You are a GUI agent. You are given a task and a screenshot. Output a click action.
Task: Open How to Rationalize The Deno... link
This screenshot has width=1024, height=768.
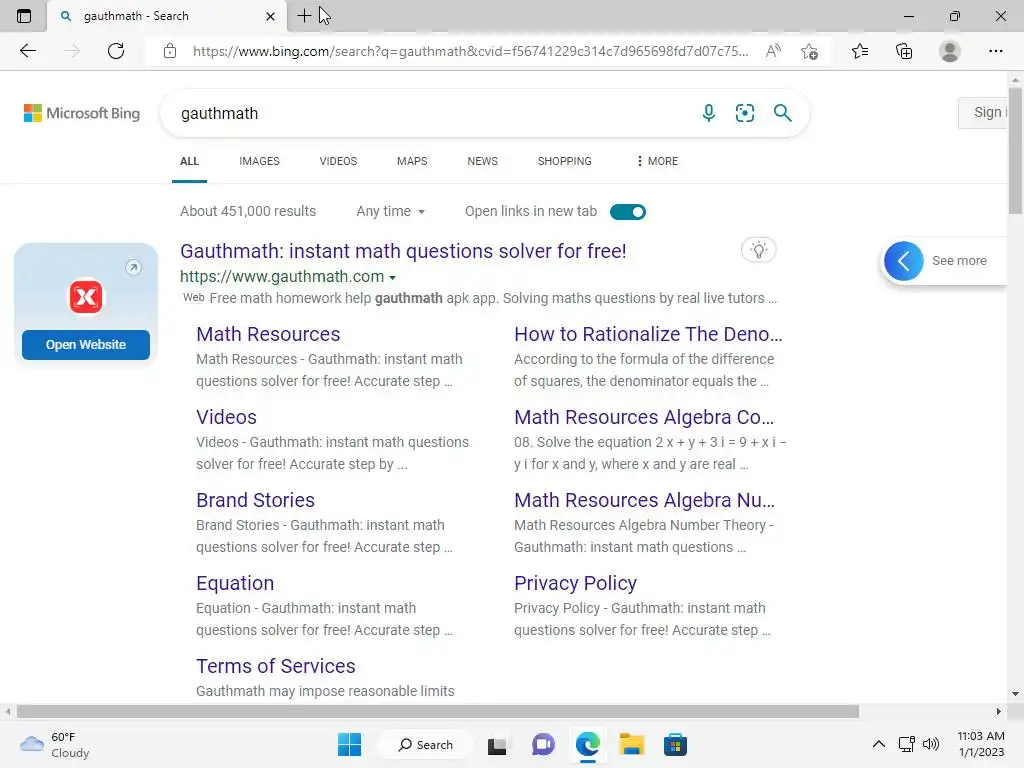(x=648, y=334)
